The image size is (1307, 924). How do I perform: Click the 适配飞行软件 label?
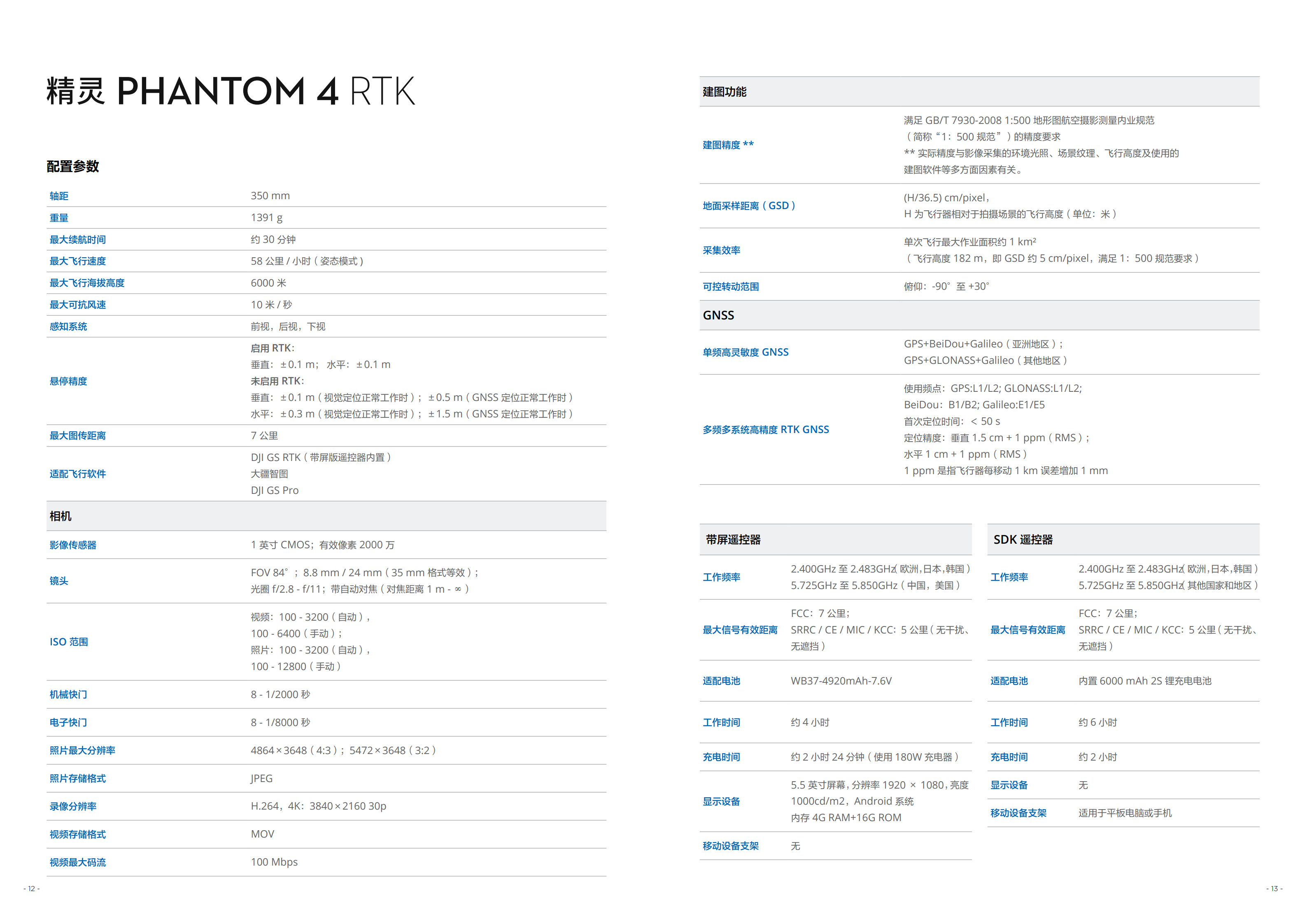tap(77, 474)
